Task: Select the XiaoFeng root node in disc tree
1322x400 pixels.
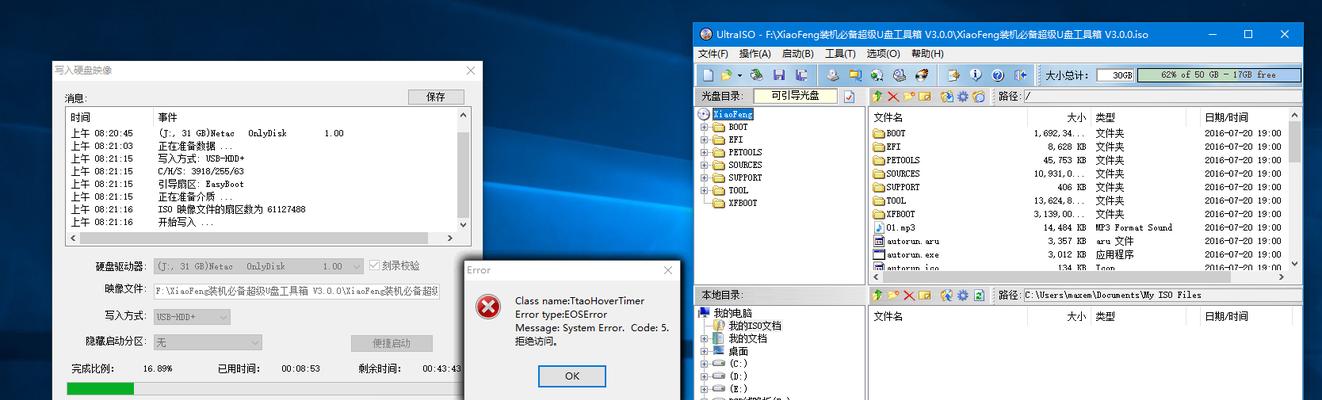Action: coord(732,114)
